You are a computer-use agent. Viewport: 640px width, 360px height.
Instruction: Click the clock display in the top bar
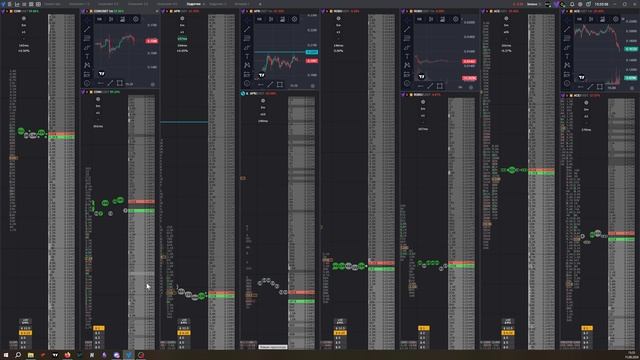(x=602, y=4)
